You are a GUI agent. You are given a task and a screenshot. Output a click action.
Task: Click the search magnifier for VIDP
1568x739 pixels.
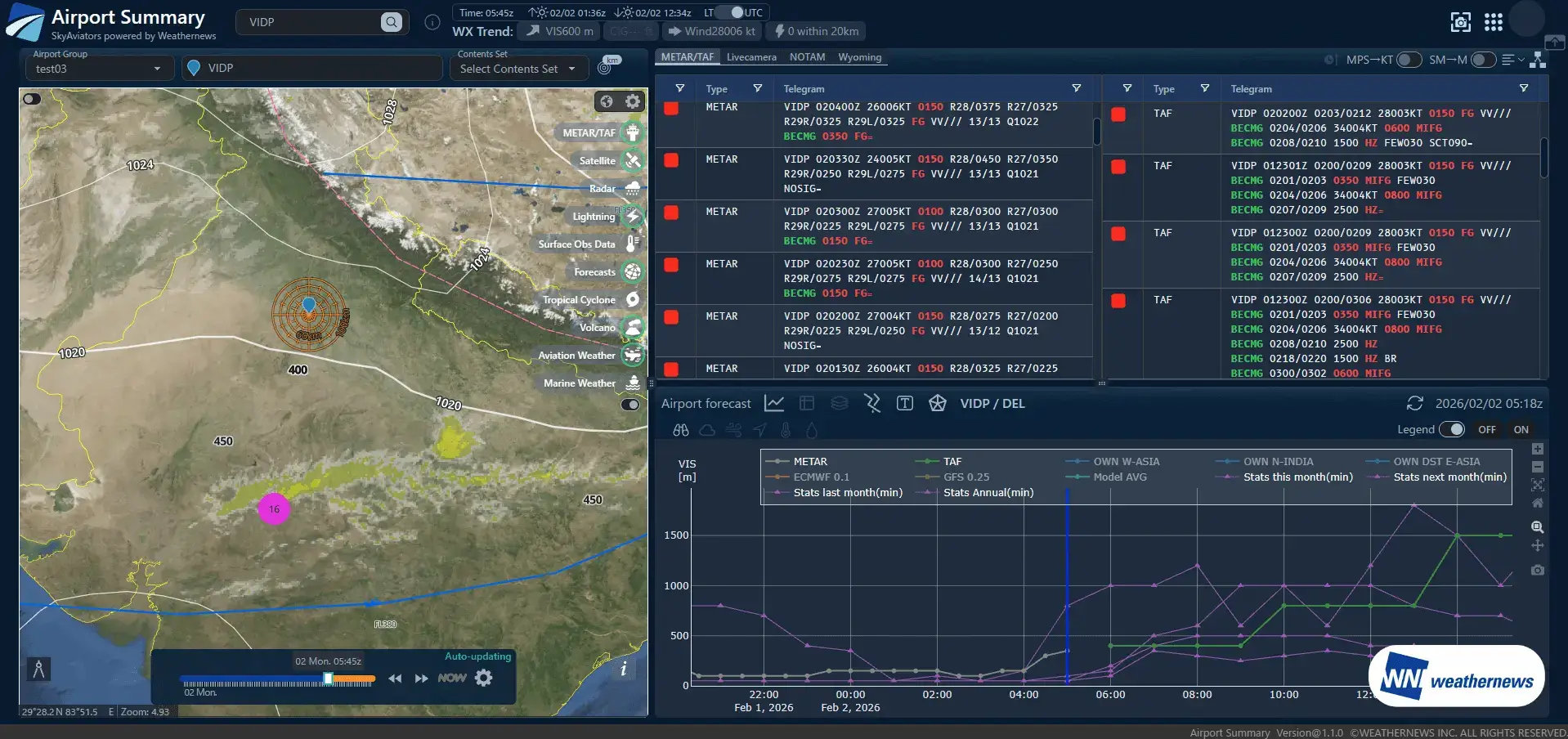pos(392,22)
